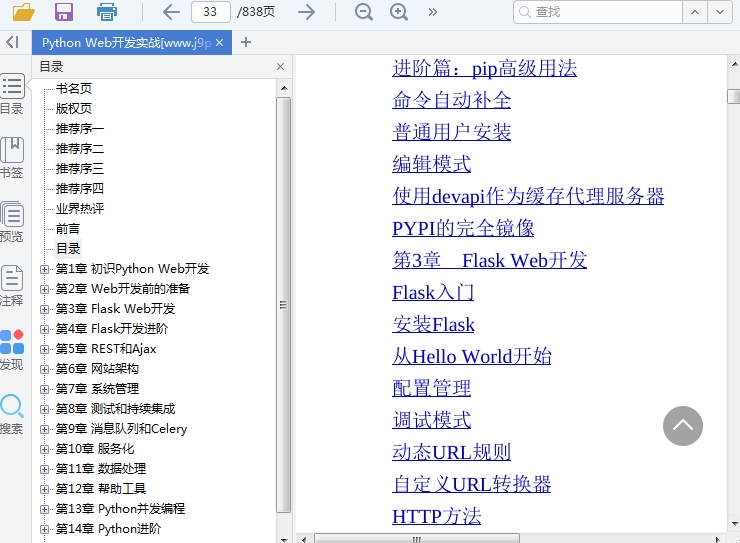Viewport: 740px width, 543px height.
Task: Go to the next page arrow
Action: [x=307, y=12]
